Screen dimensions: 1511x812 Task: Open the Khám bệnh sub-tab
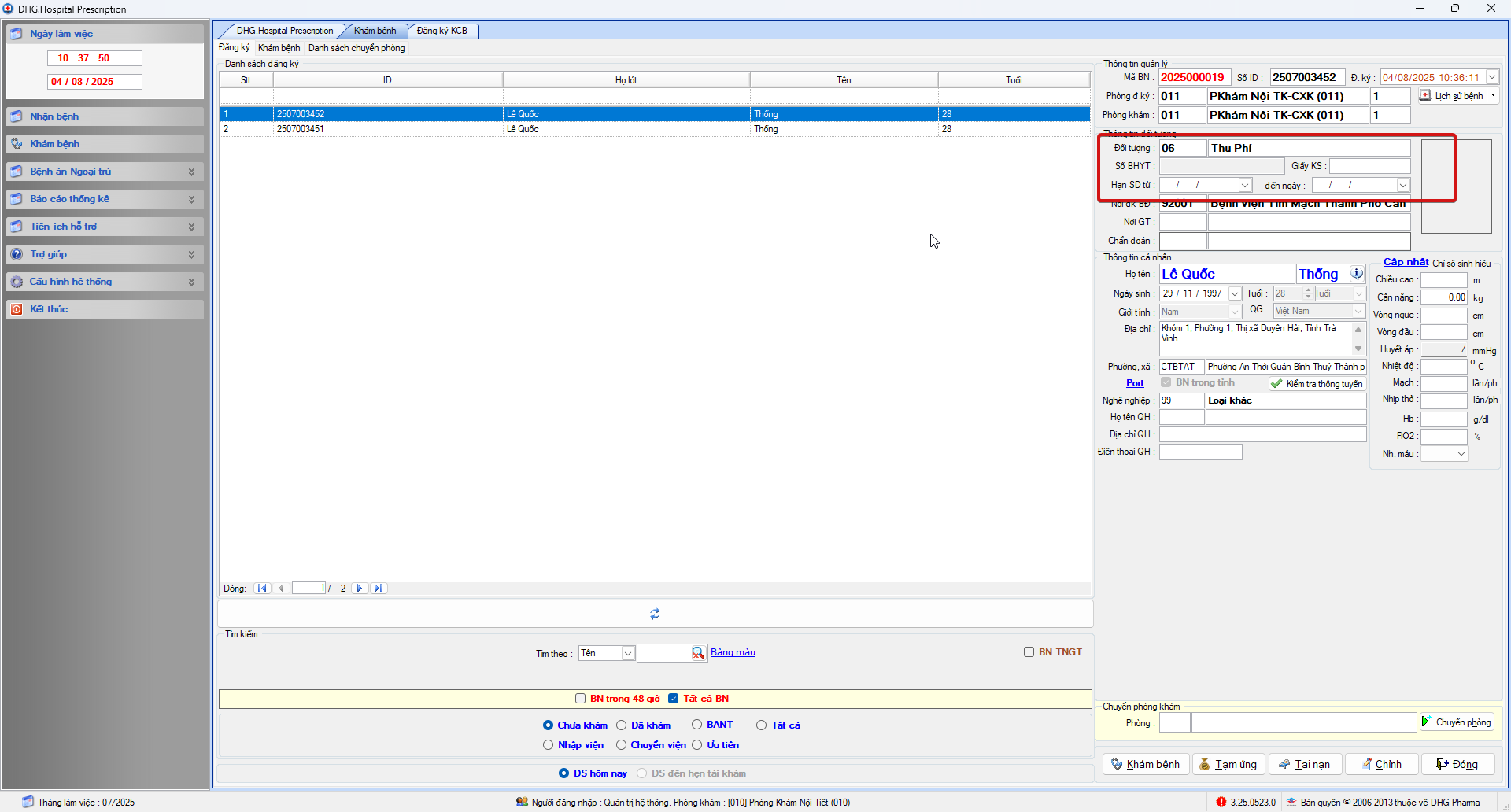point(279,48)
